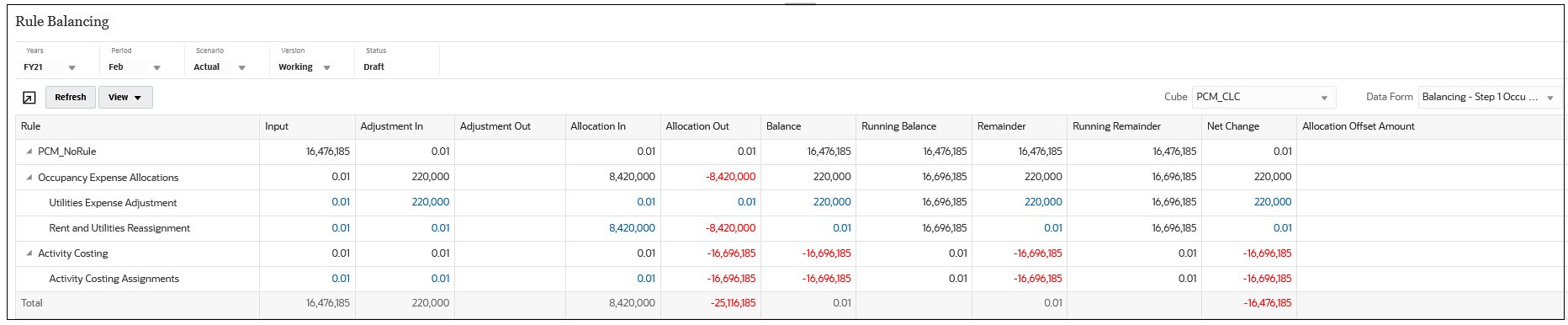Click Total Allocation Out -25,116,185
The height and width of the screenshot is (325, 1568).
click(733, 303)
